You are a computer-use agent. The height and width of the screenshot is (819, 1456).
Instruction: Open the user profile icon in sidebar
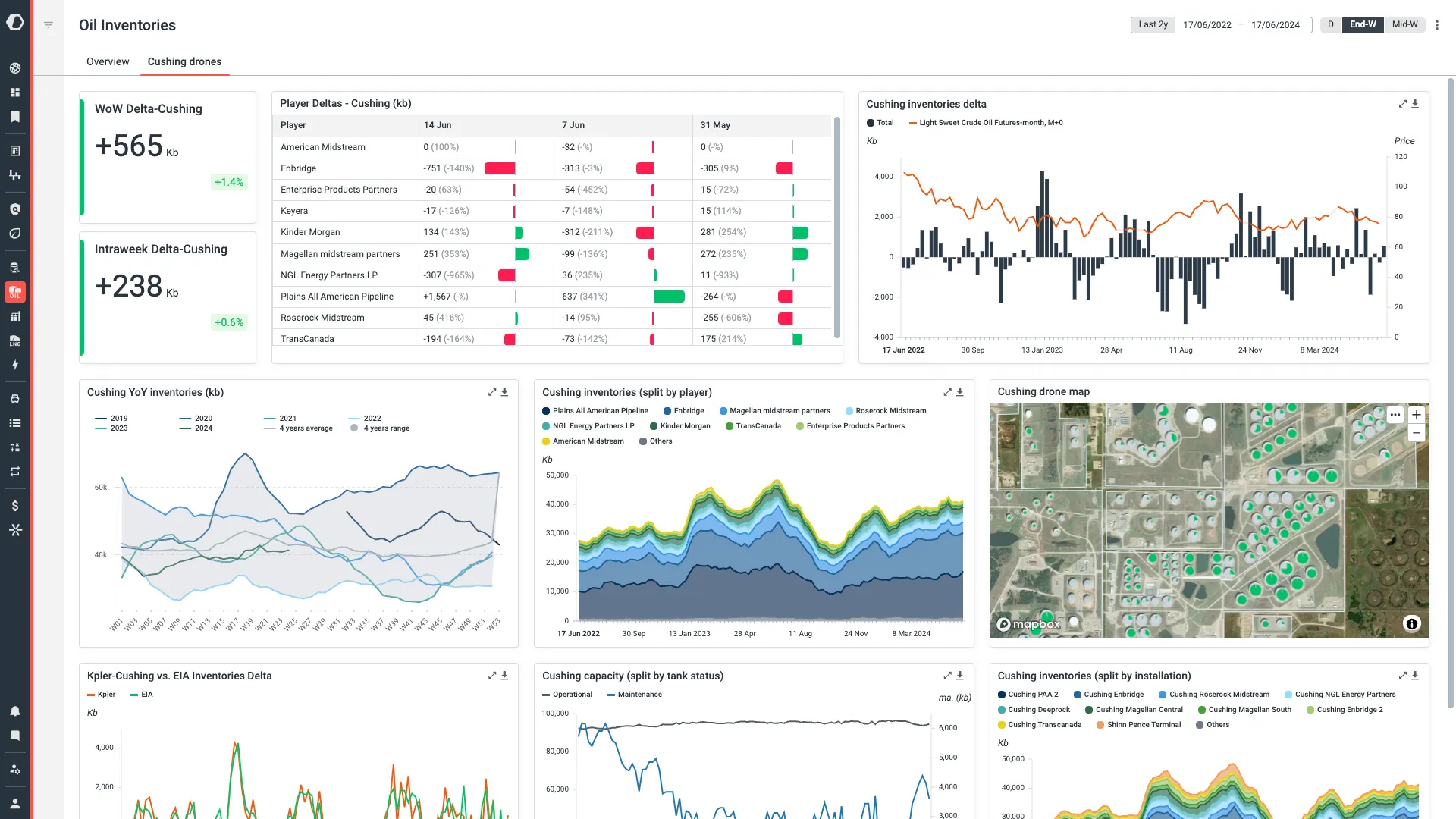(15, 803)
